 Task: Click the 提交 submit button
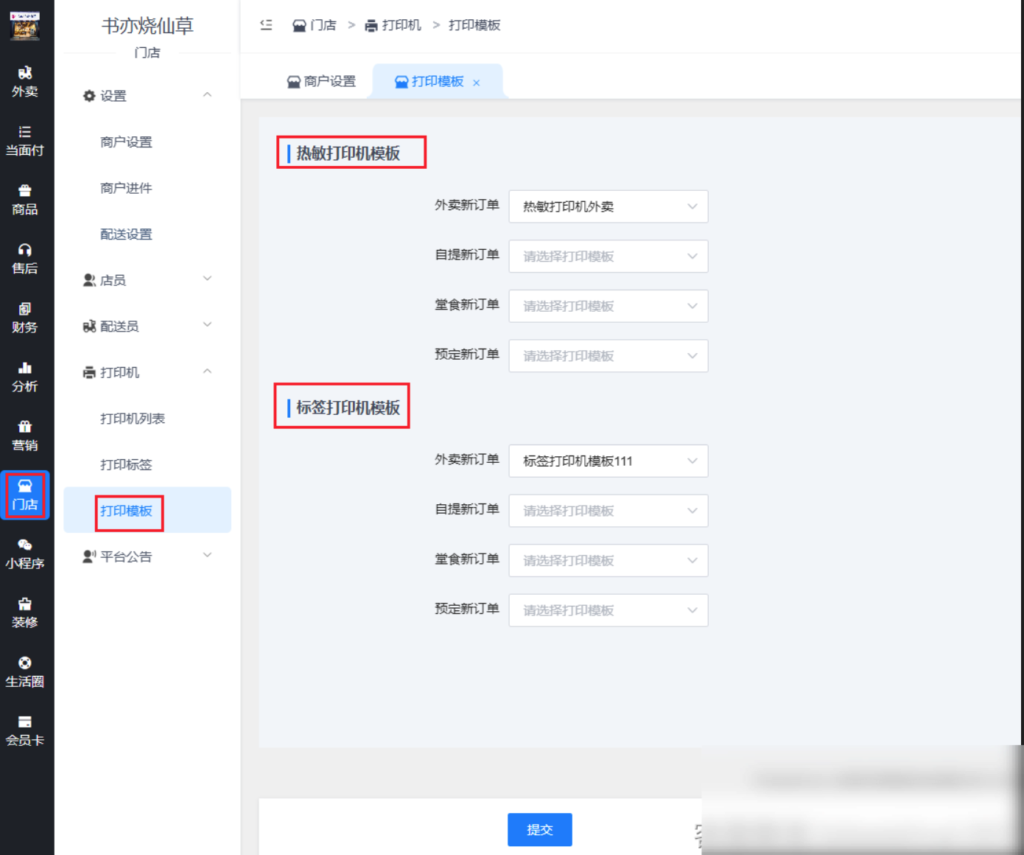(540, 829)
